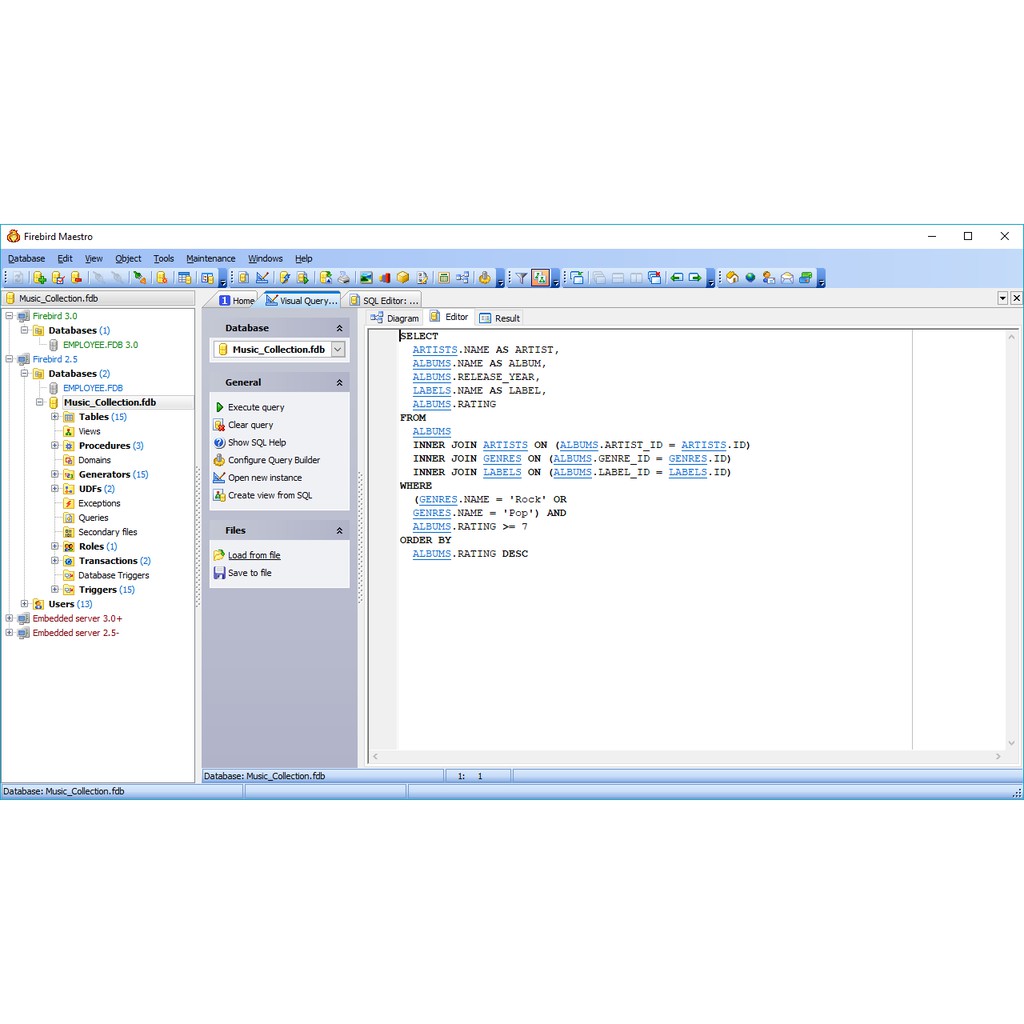Select EMPLOYEE.FDB 3.0 in the database tree
The image size is (1024, 1024).
100,344
